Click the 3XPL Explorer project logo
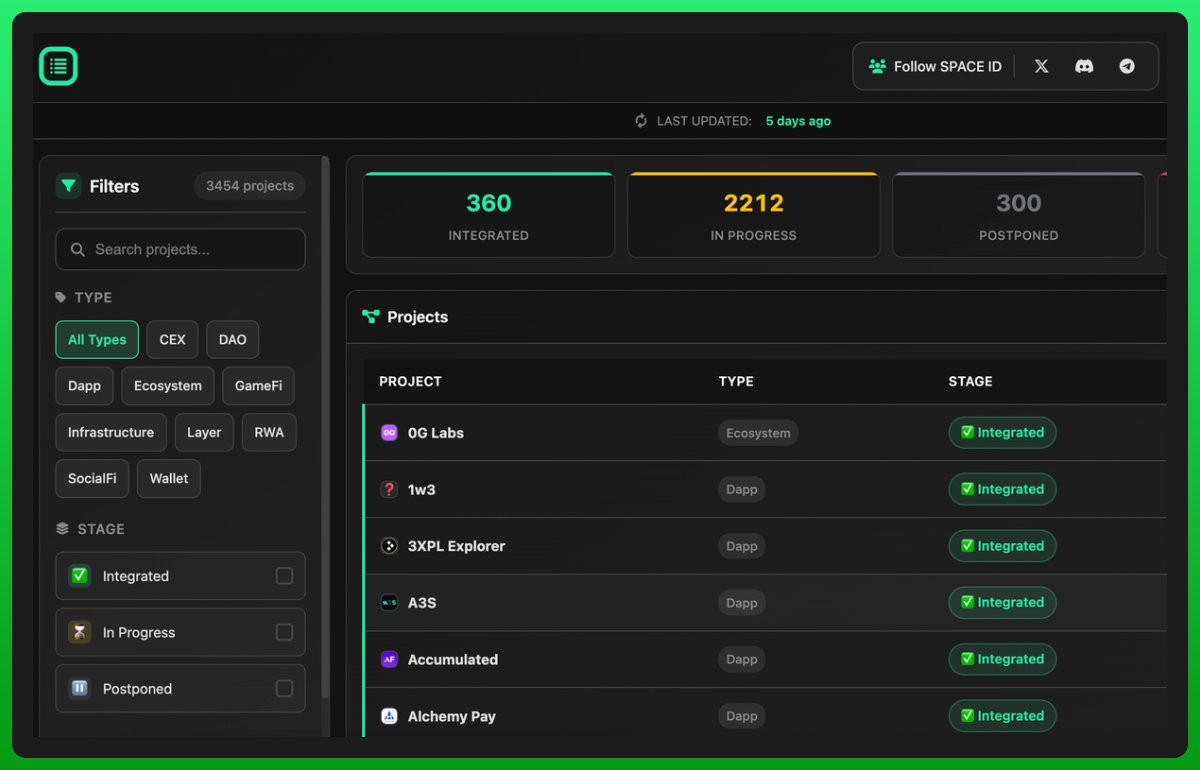Viewport: 1200px width, 770px height. click(389, 546)
